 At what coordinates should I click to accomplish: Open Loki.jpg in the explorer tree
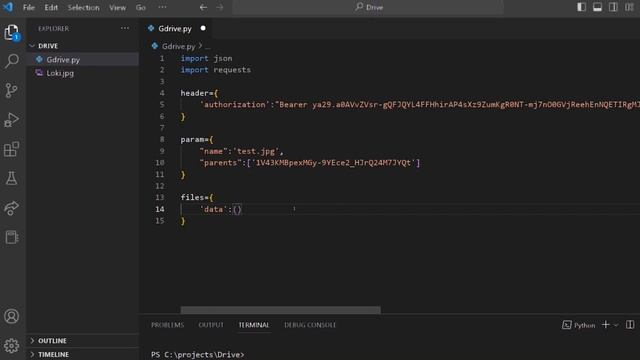[x=83, y=73]
